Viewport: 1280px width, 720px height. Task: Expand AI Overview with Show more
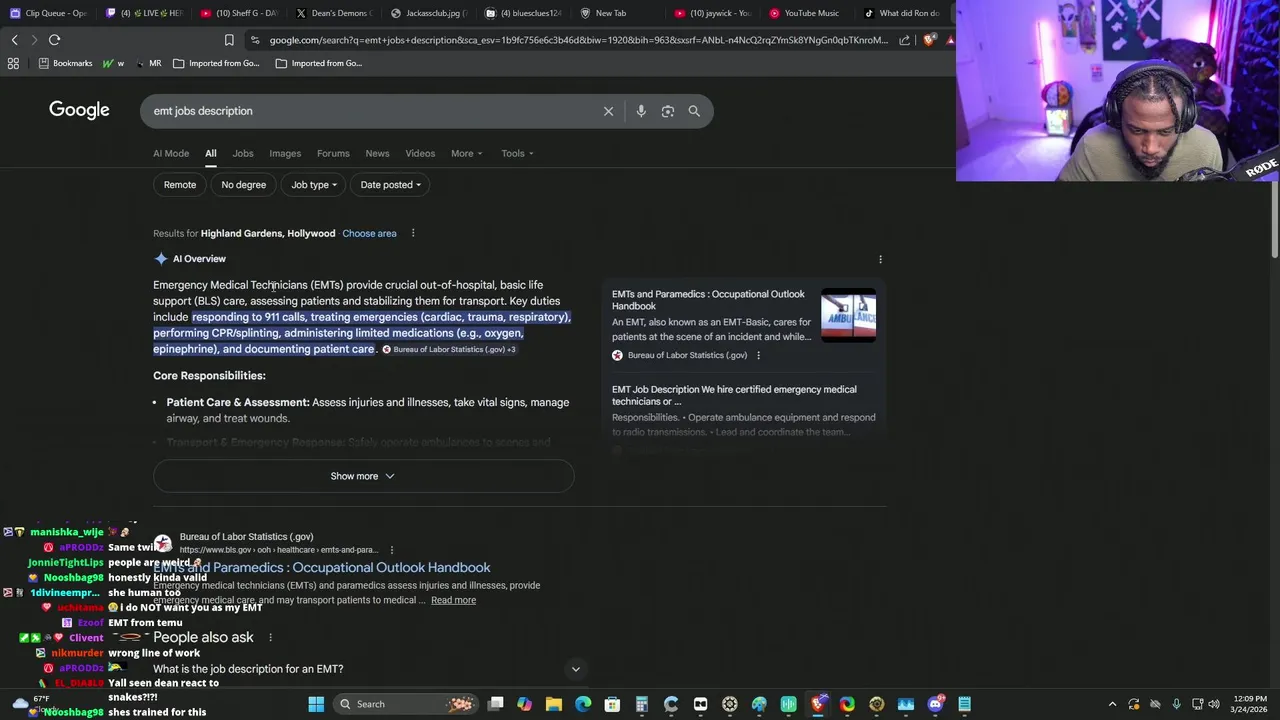363,476
